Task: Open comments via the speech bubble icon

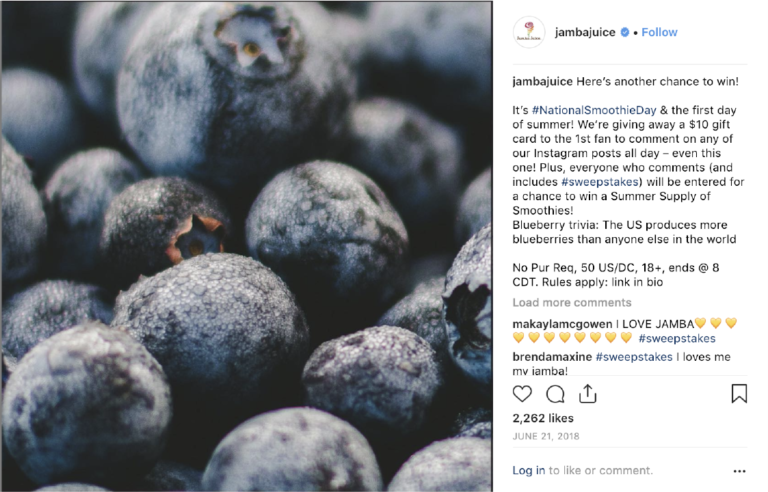Action: click(x=555, y=394)
